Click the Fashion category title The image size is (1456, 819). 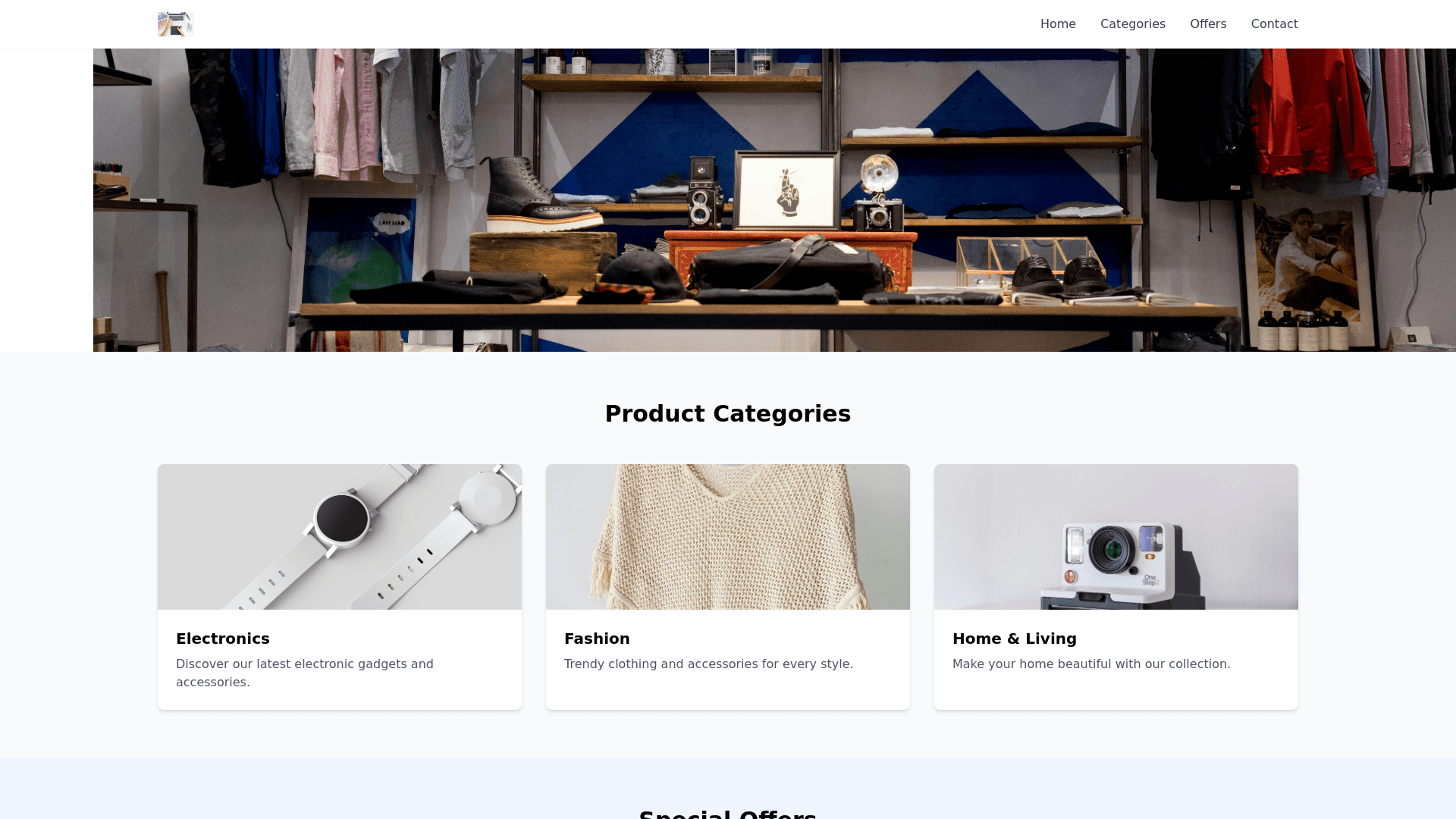pyautogui.click(x=597, y=639)
